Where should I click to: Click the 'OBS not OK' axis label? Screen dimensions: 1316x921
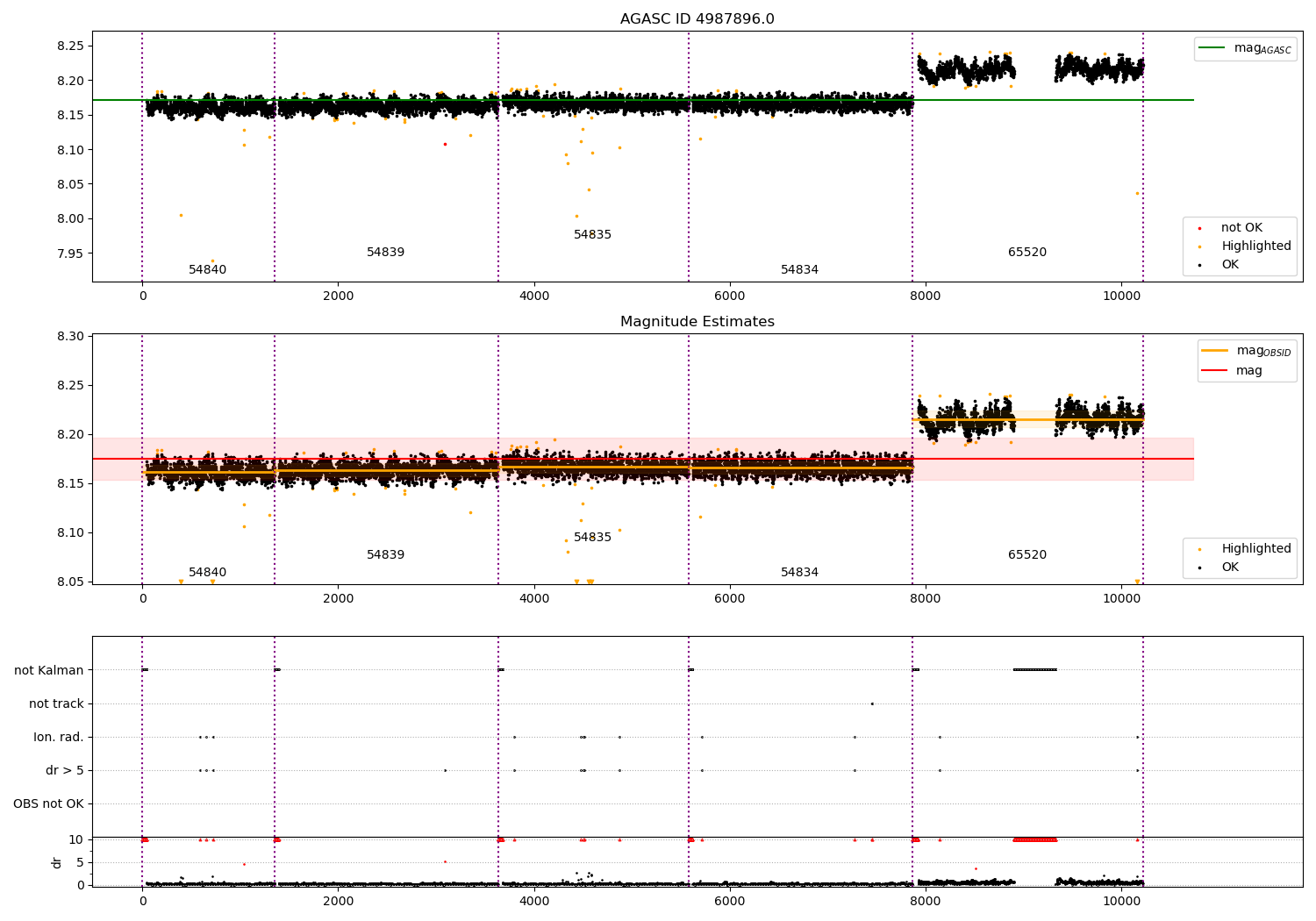pyautogui.click(x=48, y=804)
